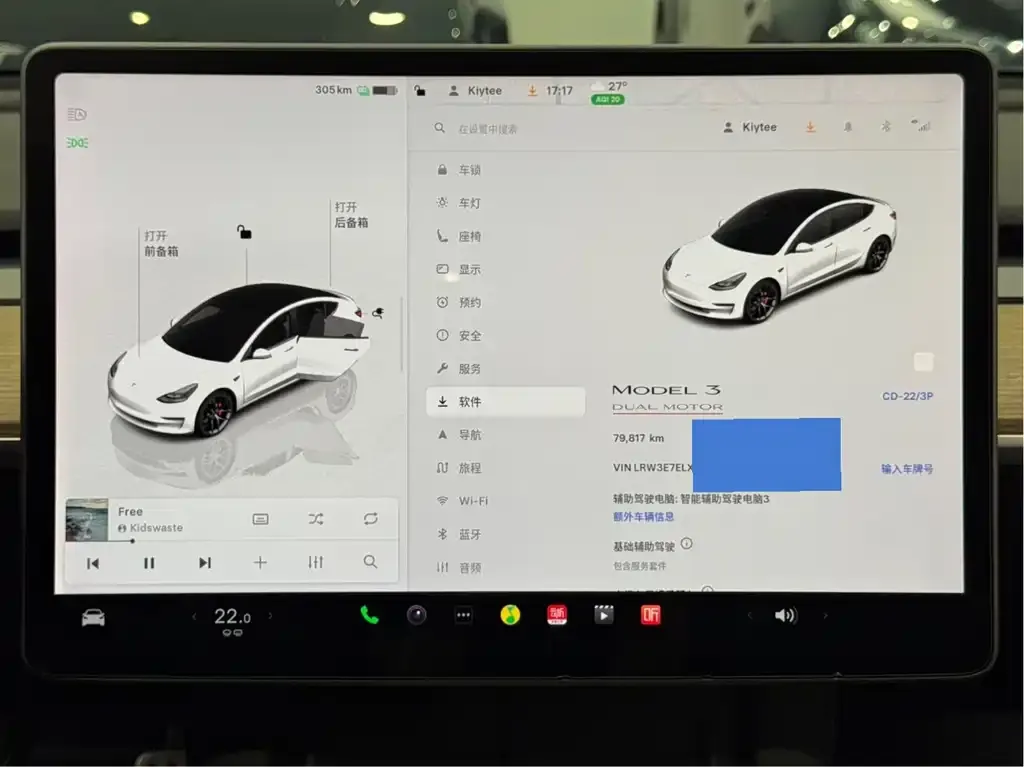This screenshot has width=1024, height=767.
Task: Click the CD-22/3P link
Action: click(x=908, y=397)
